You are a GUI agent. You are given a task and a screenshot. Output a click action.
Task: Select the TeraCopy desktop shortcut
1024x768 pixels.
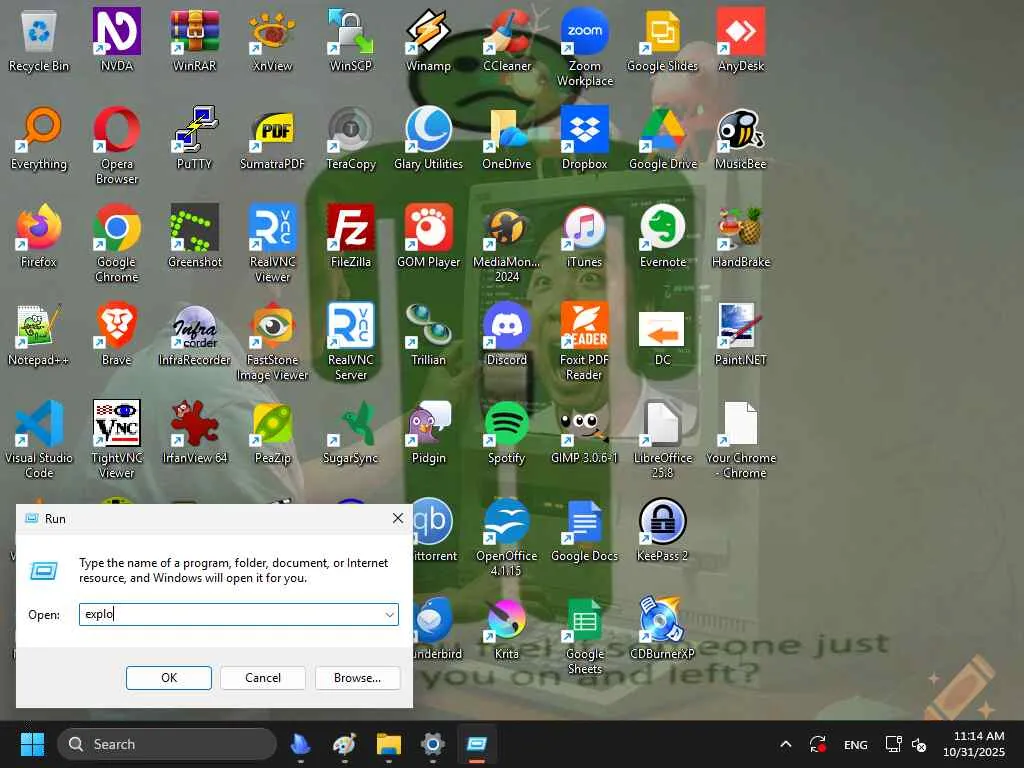click(x=351, y=138)
